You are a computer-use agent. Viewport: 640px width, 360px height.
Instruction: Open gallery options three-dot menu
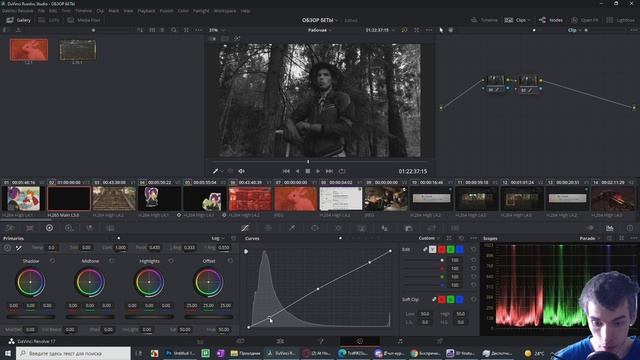click(198, 30)
